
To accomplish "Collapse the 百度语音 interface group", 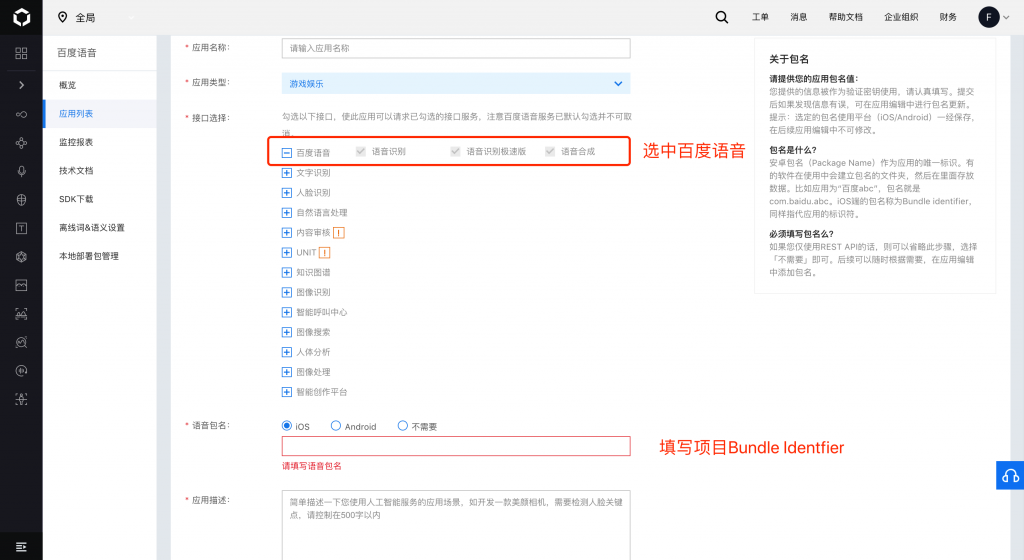I will coord(287,153).
